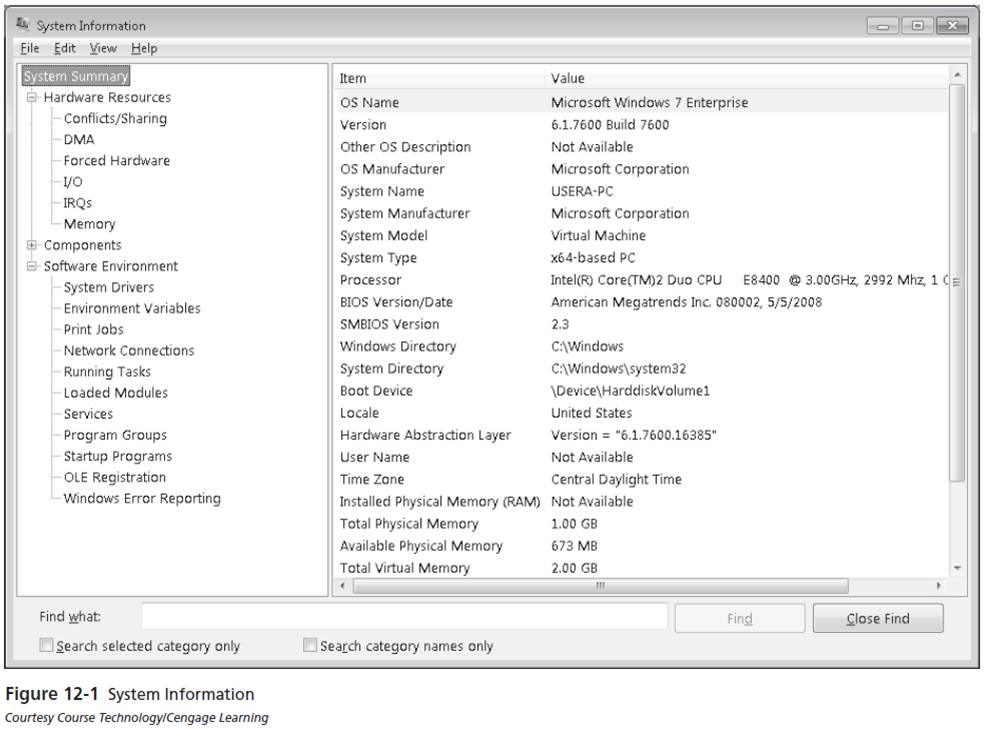Maximize the System Information window
This screenshot has width=984, height=729.
tap(917, 26)
